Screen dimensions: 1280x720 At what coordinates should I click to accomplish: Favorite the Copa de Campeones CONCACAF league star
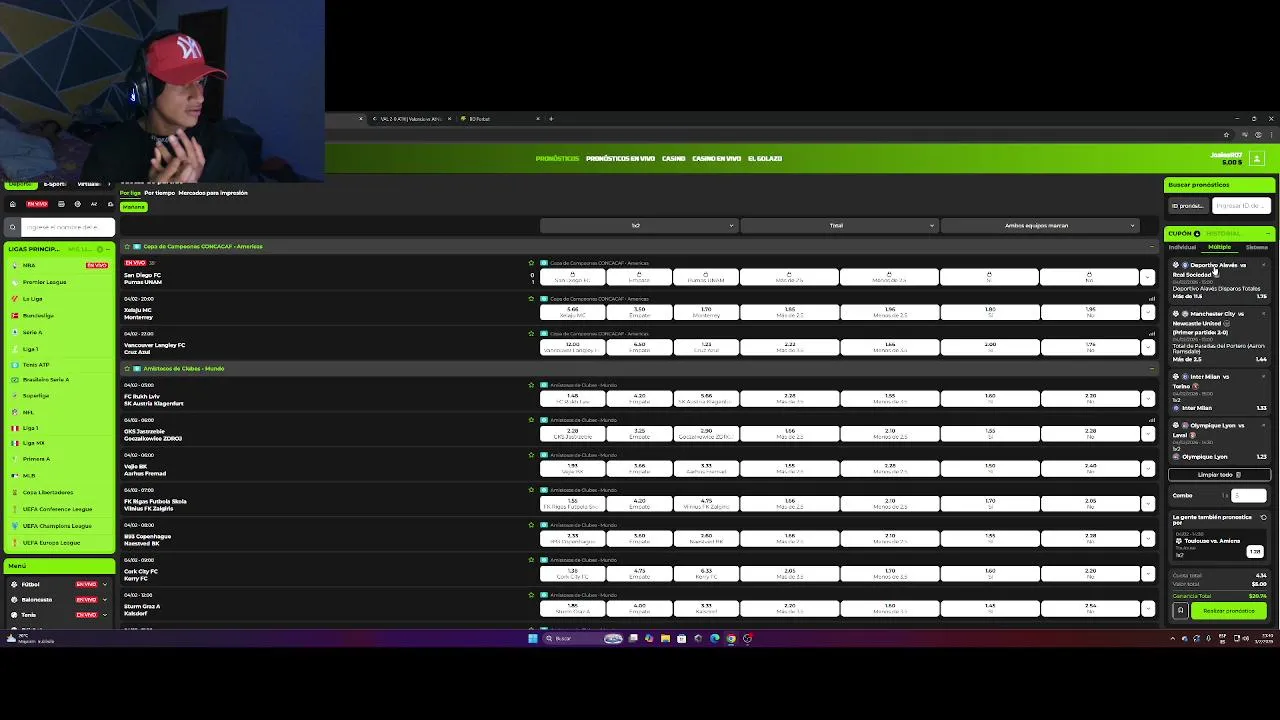tap(127, 246)
